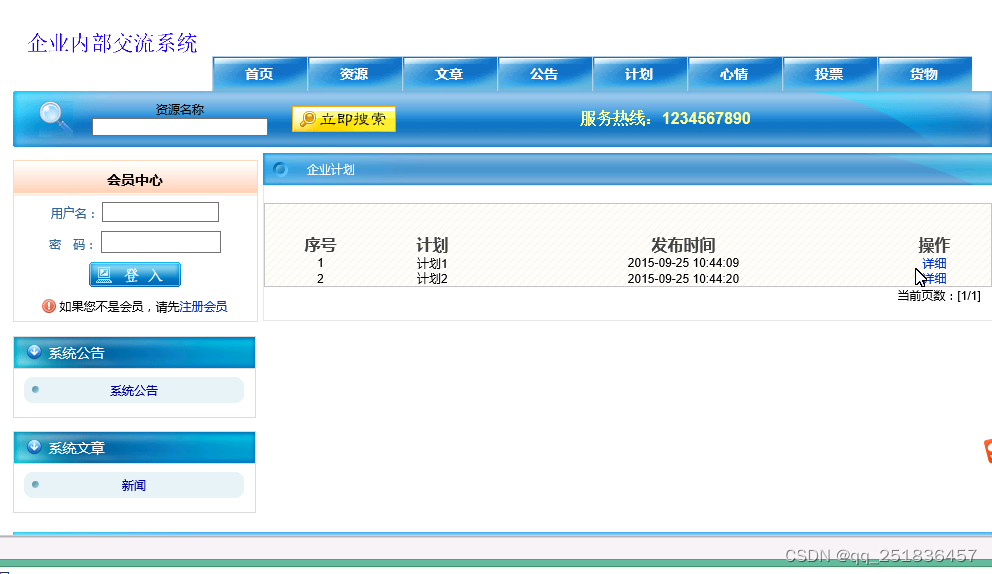Click the magnifying glass search icon
This screenshot has height=574, width=992.
click(56, 118)
